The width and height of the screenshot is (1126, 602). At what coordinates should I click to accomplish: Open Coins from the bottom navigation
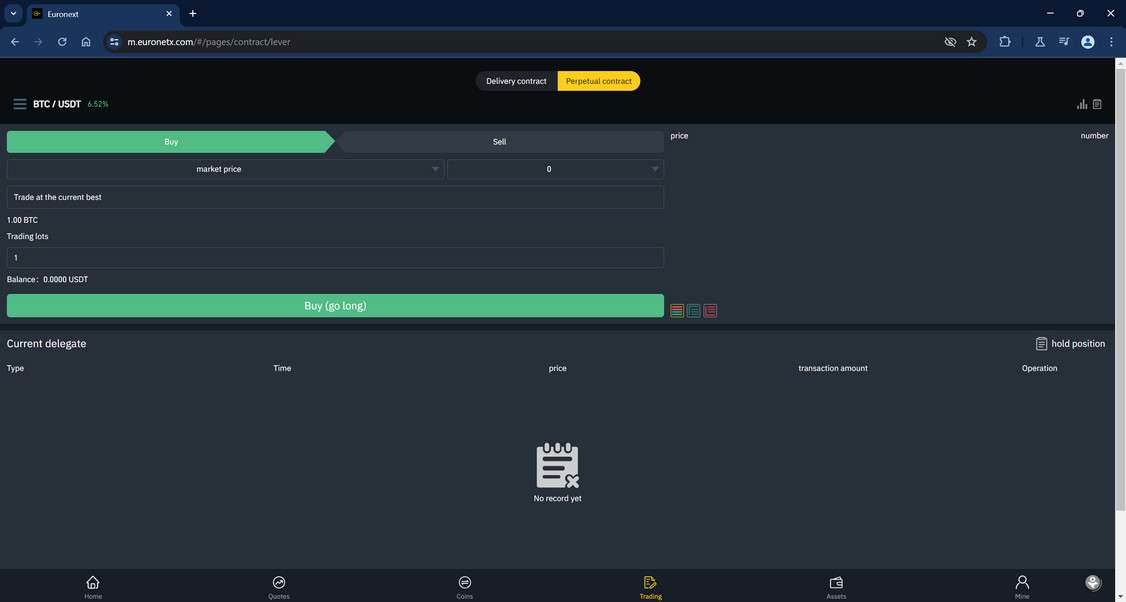pos(464,586)
